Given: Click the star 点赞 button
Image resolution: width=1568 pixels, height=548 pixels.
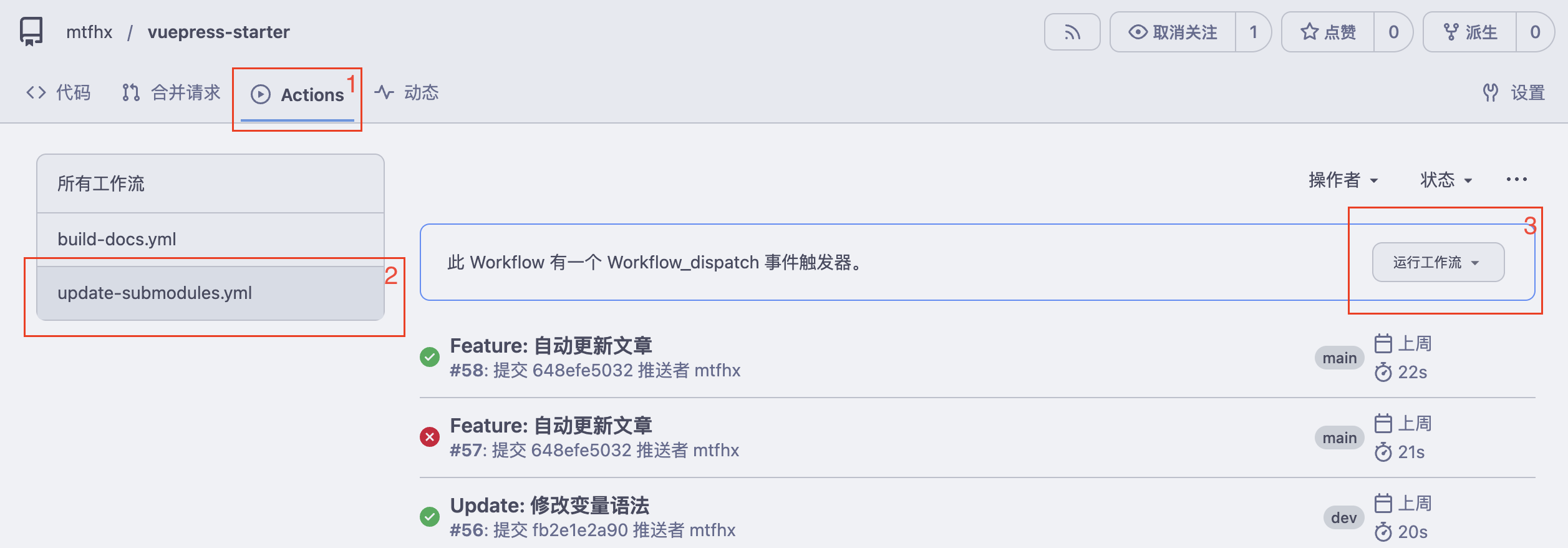Looking at the screenshot, I should pyautogui.click(x=1328, y=32).
